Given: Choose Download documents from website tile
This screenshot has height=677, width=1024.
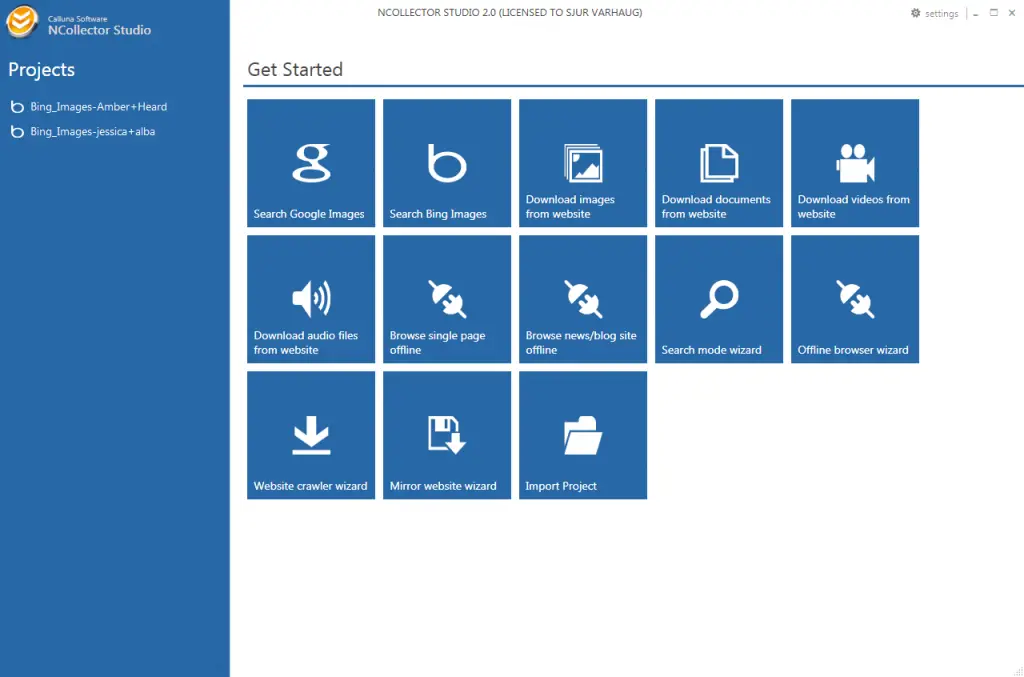Looking at the screenshot, I should [718, 163].
